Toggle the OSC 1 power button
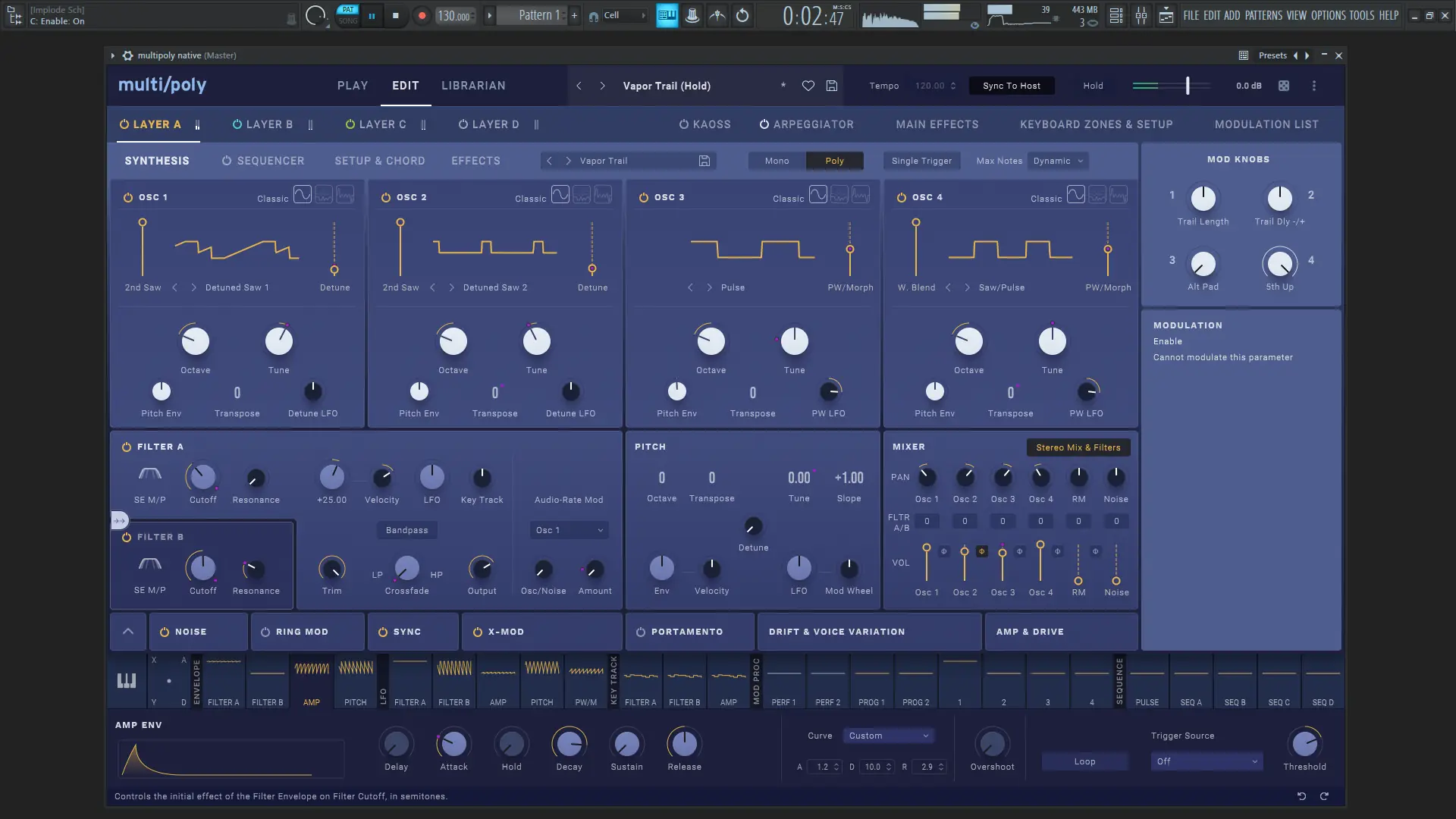 click(x=127, y=197)
